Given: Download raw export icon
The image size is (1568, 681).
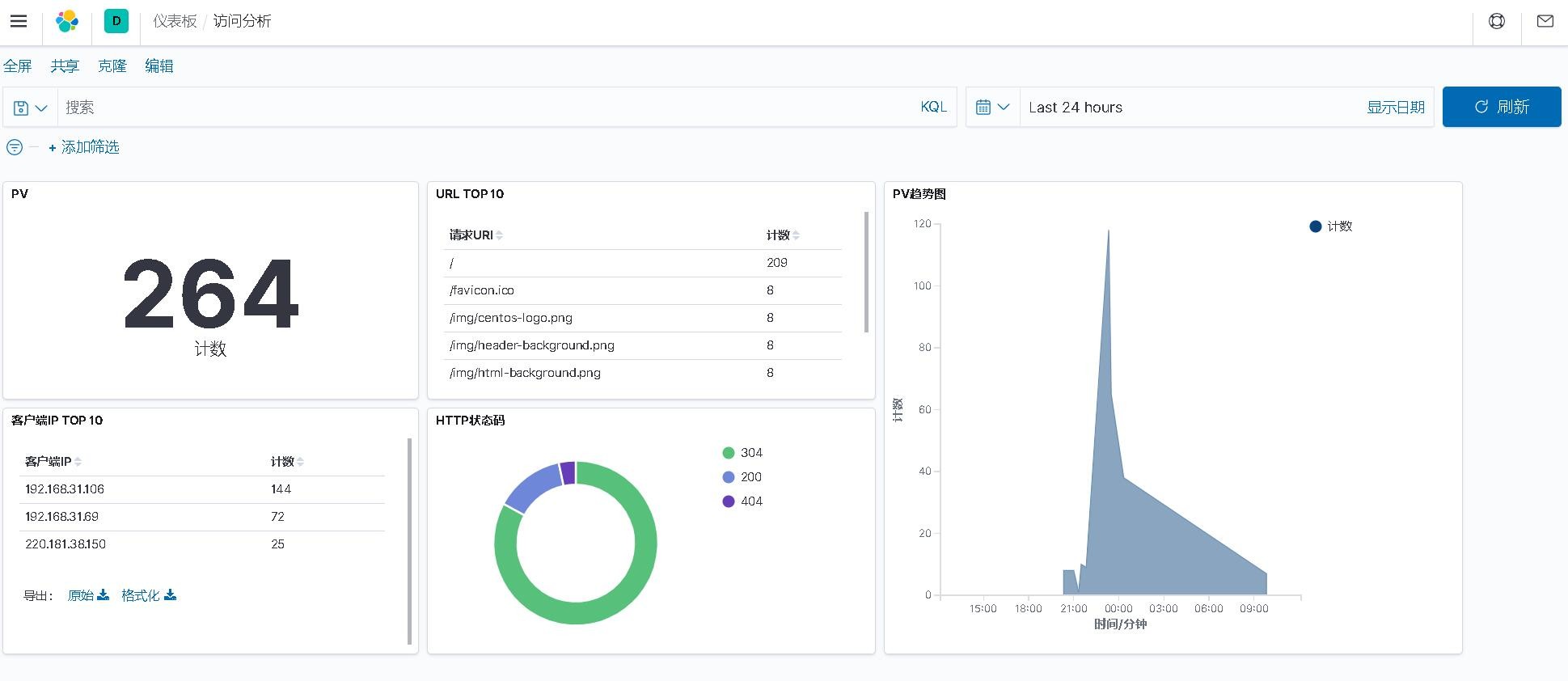Looking at the screenshot, I should click(104, 595).
